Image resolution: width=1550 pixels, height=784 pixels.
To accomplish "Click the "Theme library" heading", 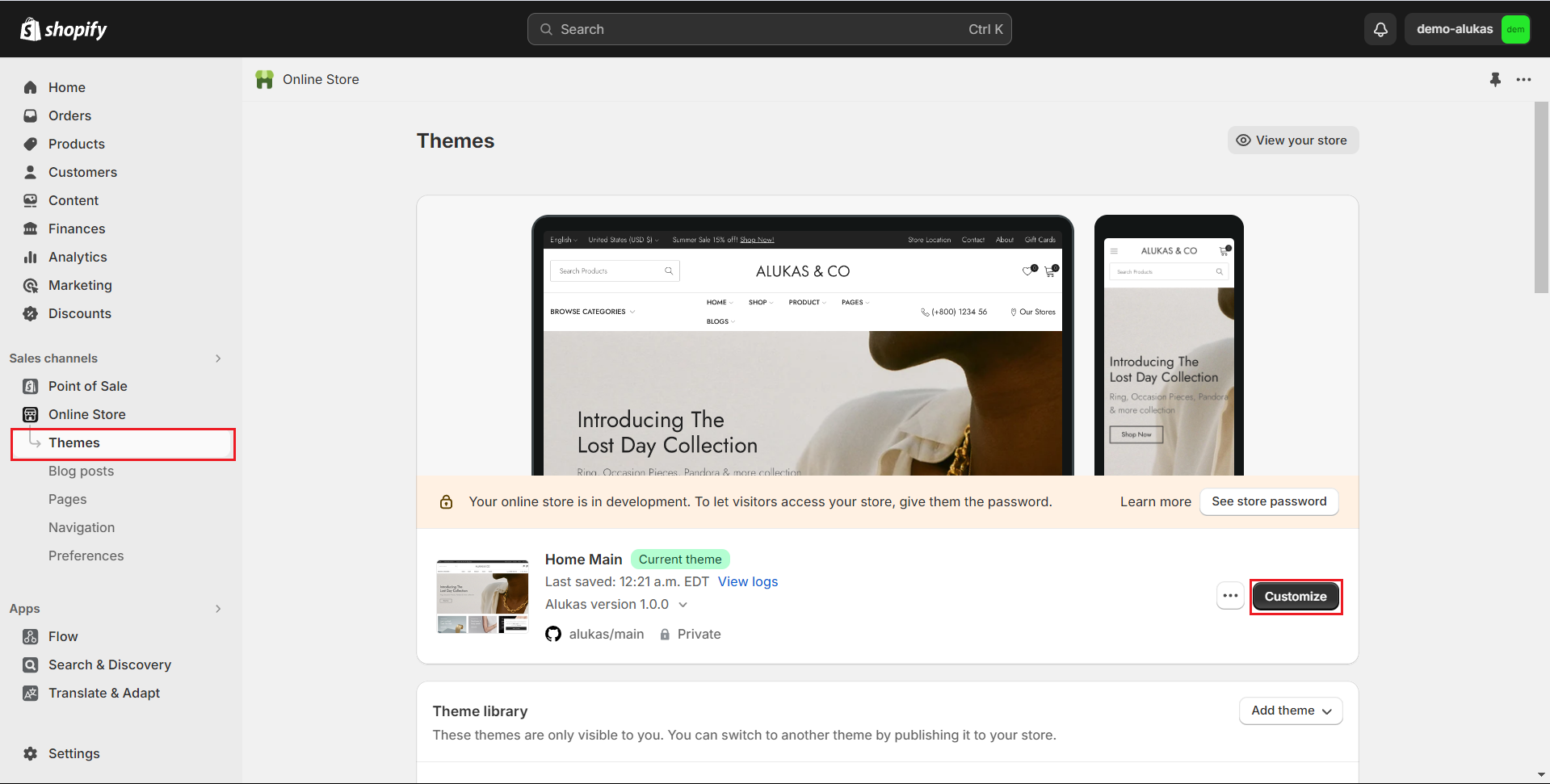I will (x=480, y=711).
